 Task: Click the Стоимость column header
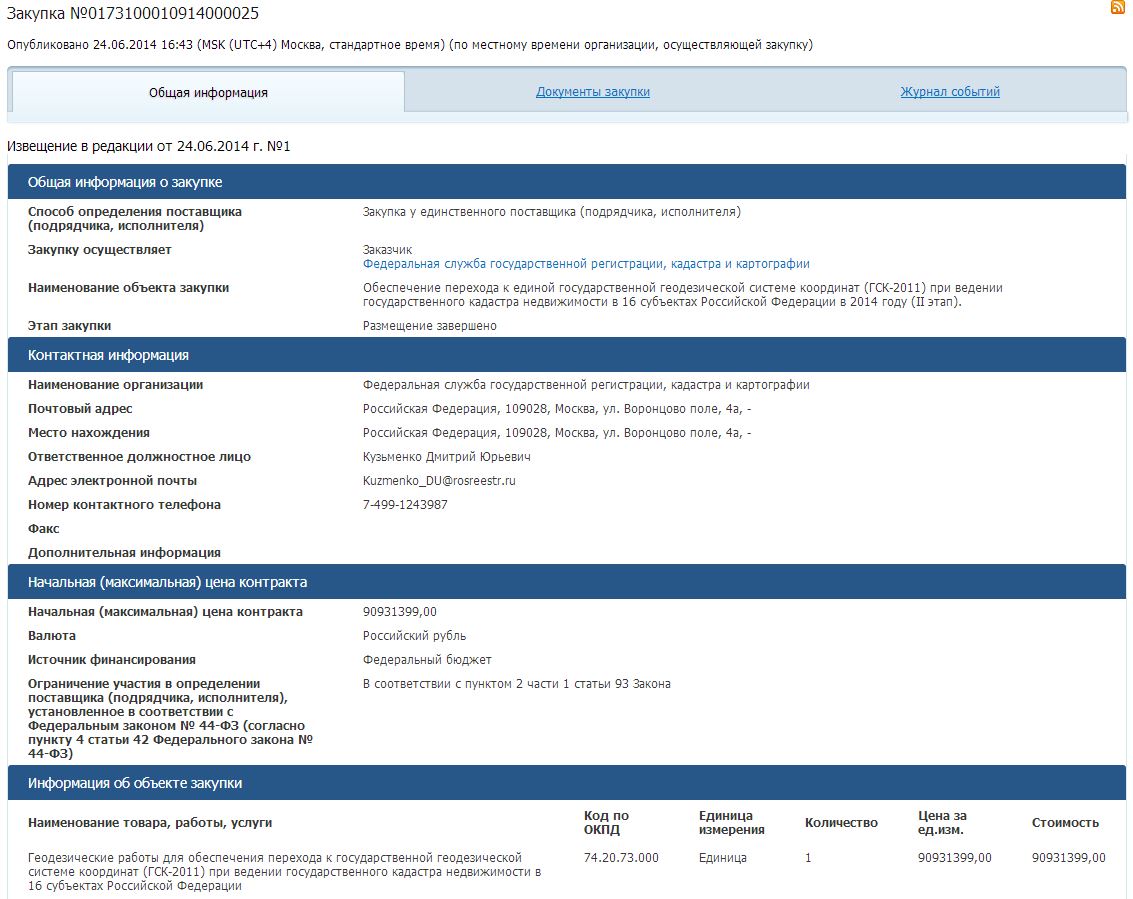click(1065, 823)
